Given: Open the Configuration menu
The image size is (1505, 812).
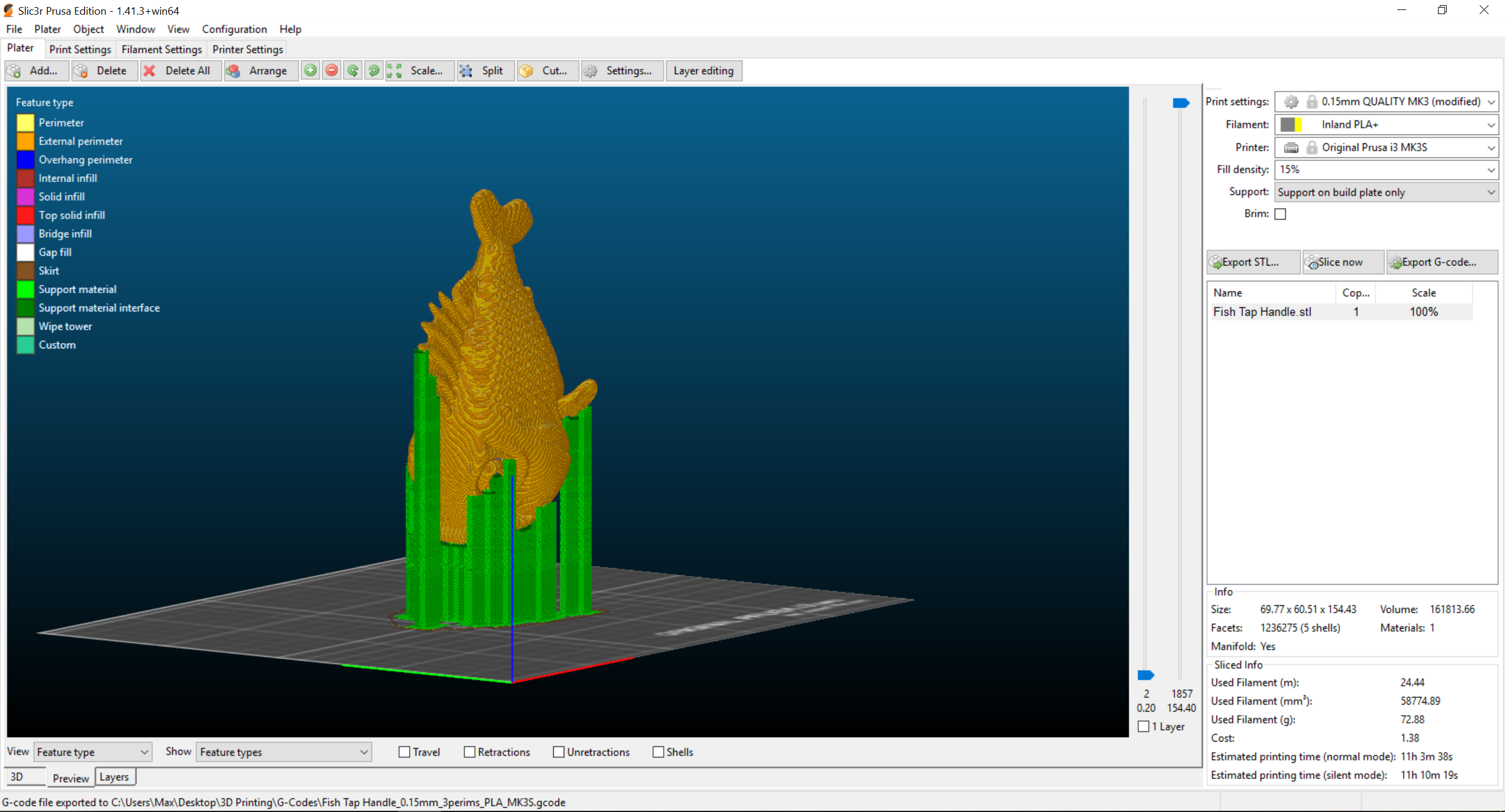Looking at the screenshot, I should (235, 29).
